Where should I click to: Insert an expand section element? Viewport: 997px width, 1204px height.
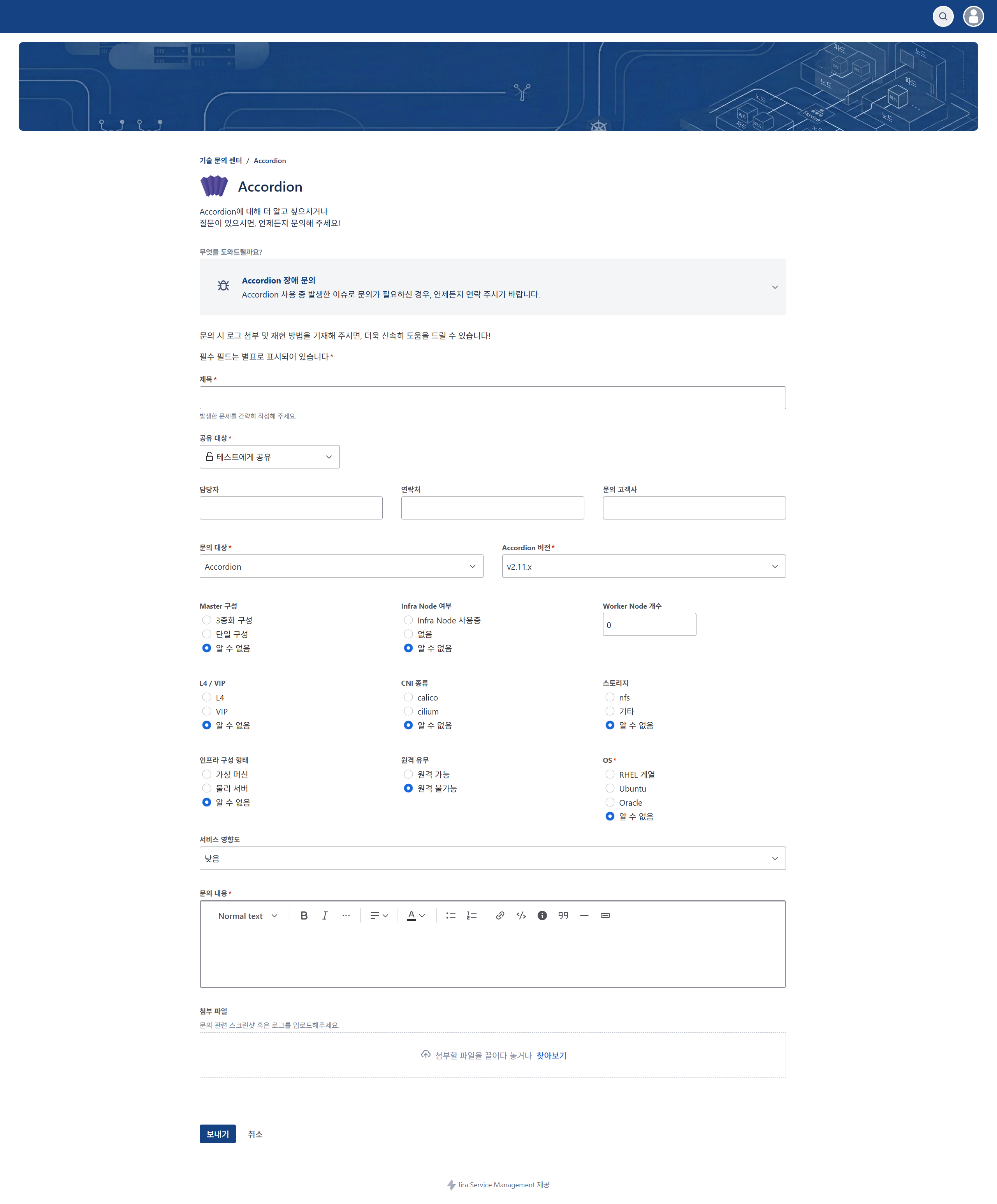point(605,915)
